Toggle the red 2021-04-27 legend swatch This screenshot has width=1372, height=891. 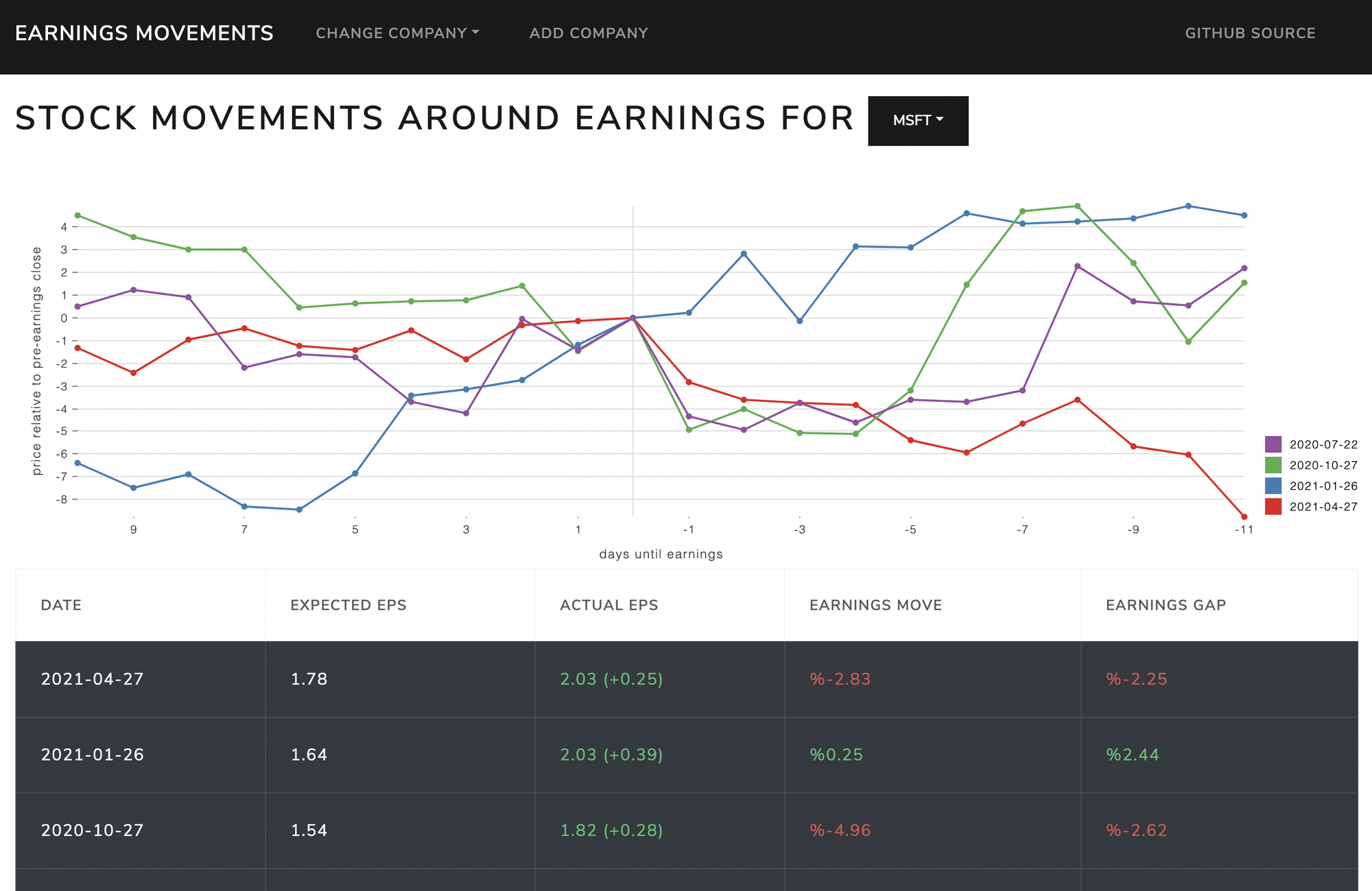tap(1273, 506)
